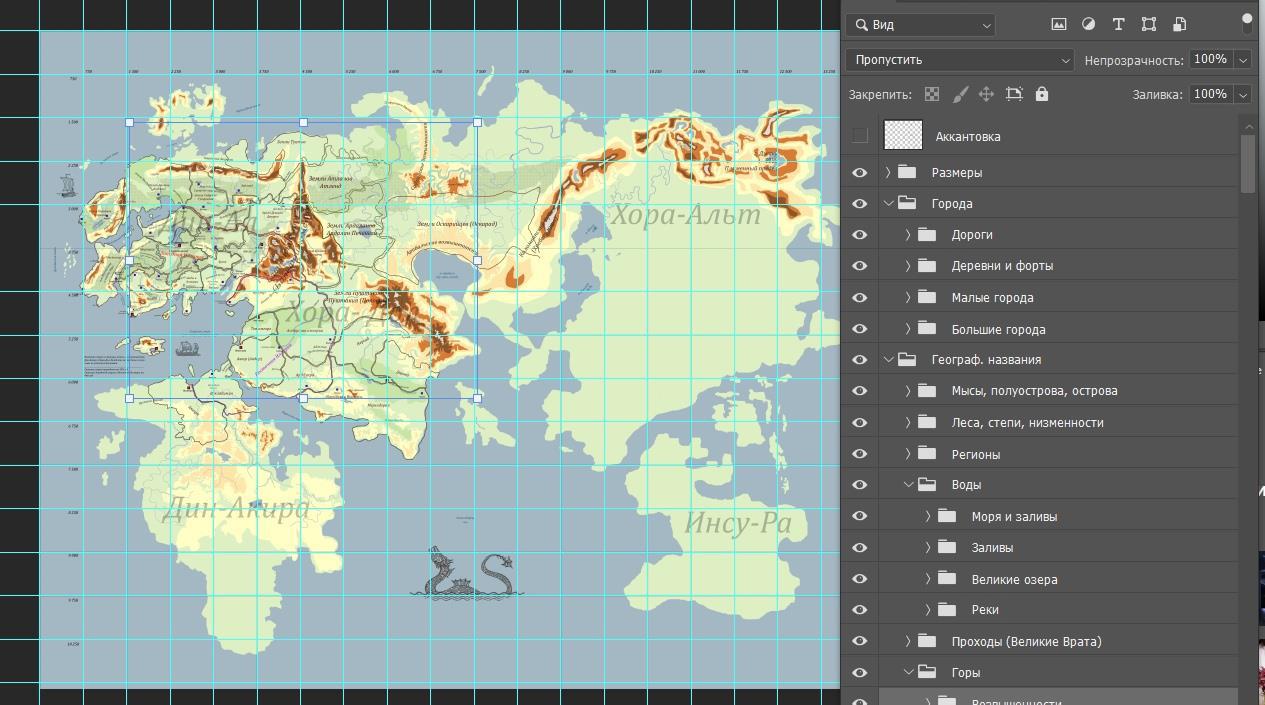The width and height of the screenshot is (1265, 705).
Task: Filter layers by shape layers icon
Action: pos(1149,24)
